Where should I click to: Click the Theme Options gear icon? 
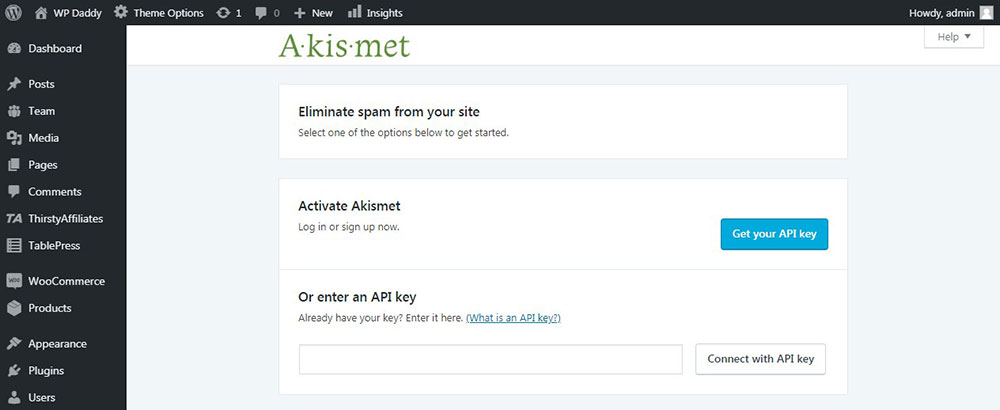[x=121, y=12]
